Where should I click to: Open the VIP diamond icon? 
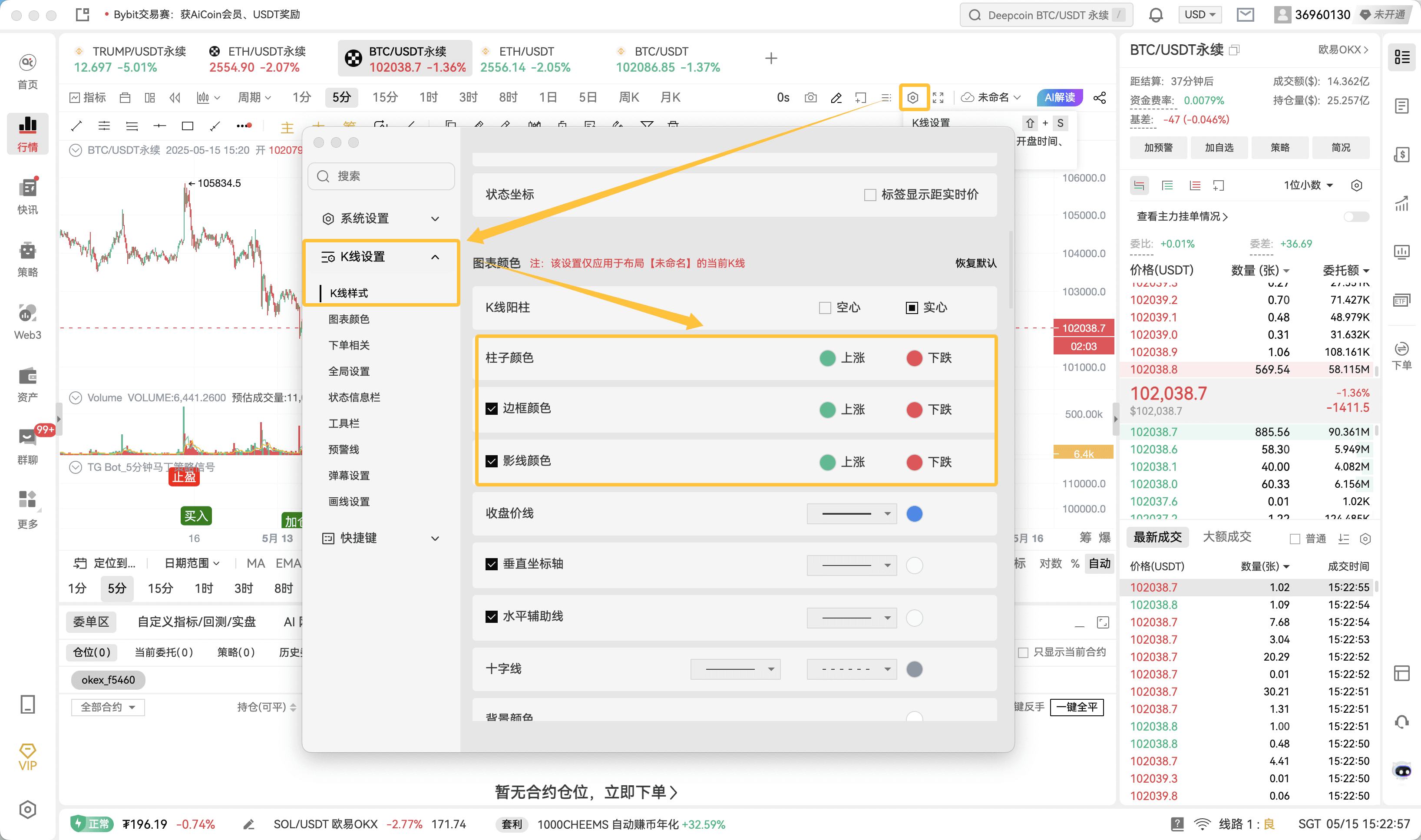(x=27, y=757)
